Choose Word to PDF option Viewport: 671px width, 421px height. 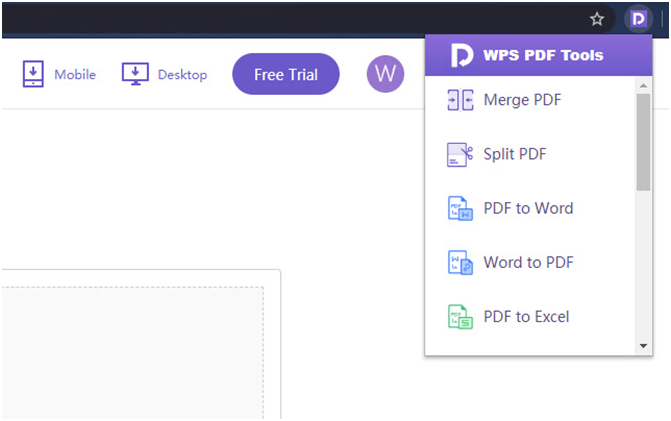tap(530, 263)
